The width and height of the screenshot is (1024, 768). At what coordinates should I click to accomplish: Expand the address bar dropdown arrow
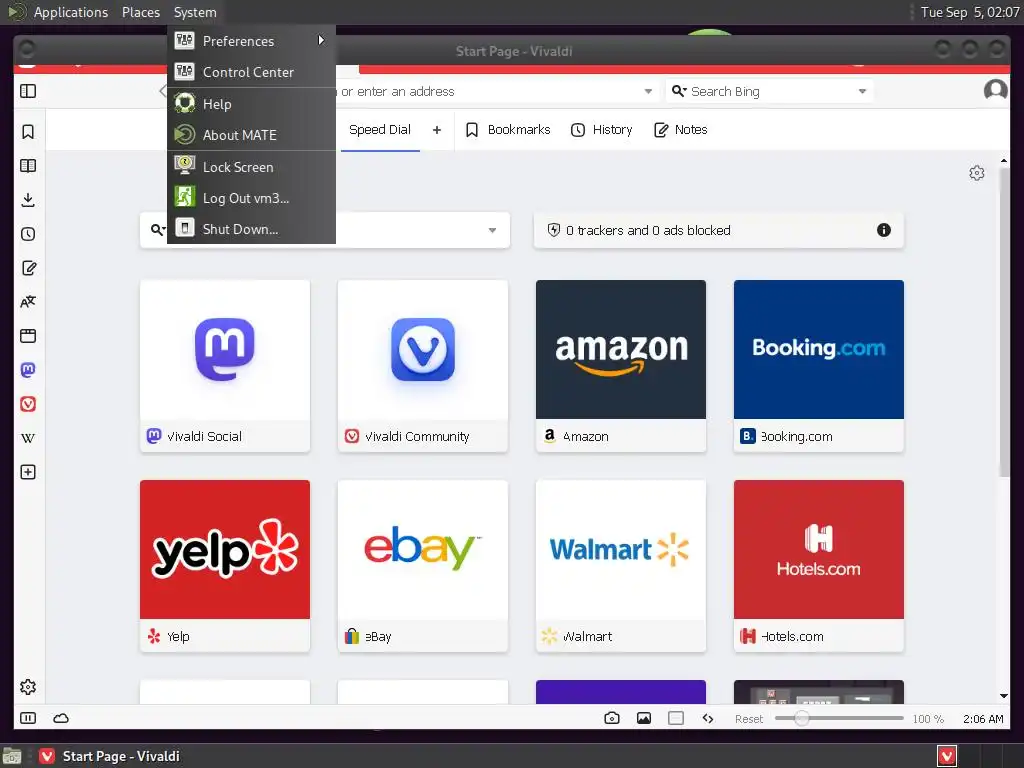tap(648, 91)
